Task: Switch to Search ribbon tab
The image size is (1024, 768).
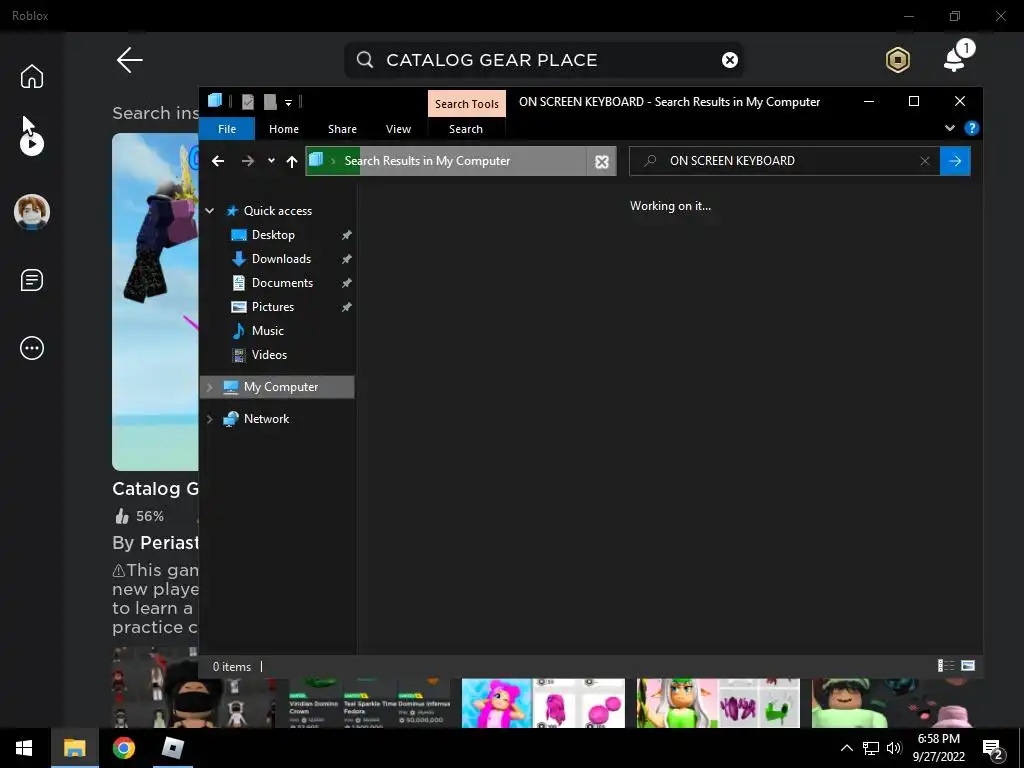Action: pos(466,129)
